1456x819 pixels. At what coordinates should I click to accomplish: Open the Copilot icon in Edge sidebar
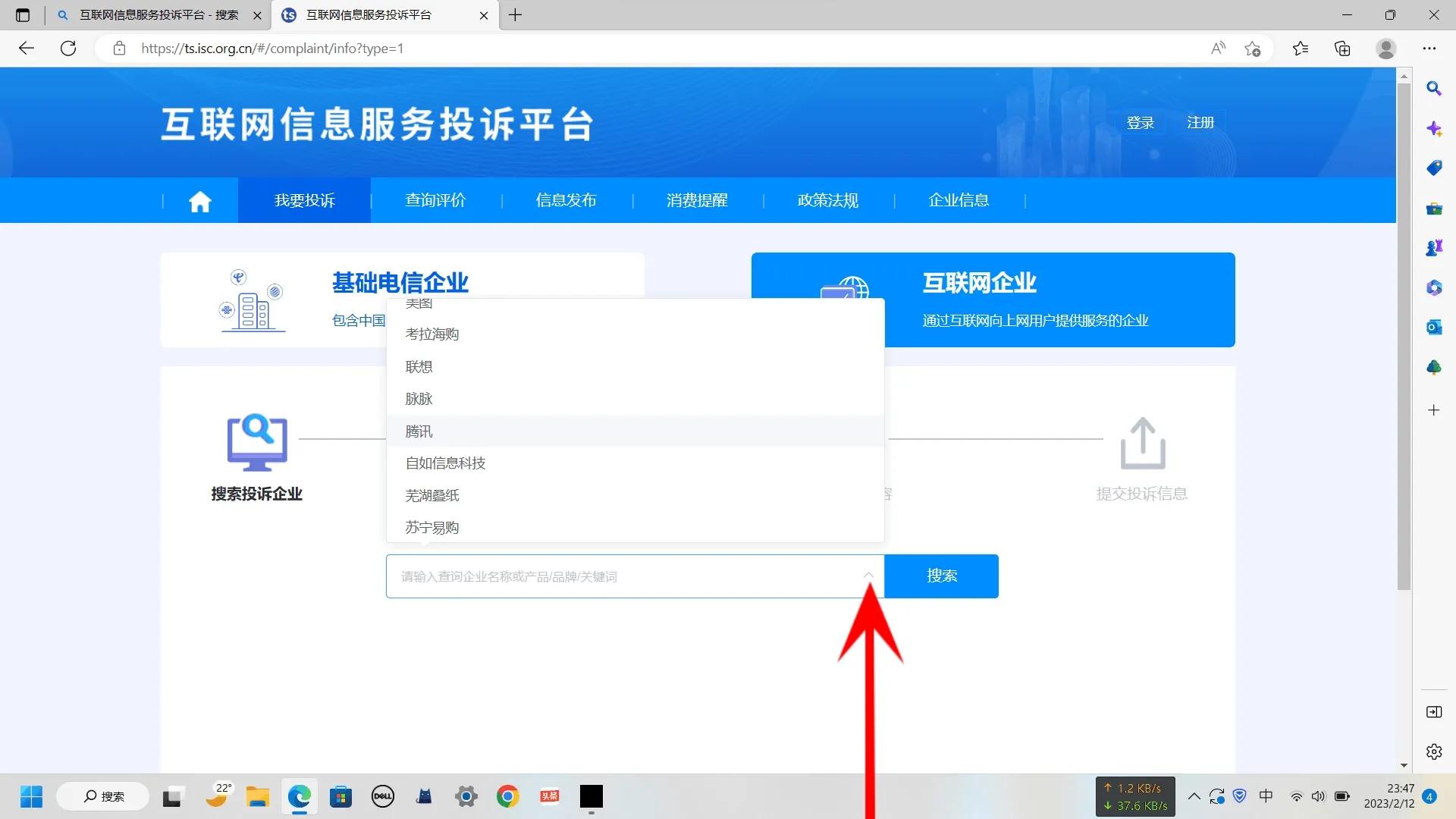[1433, 129]
